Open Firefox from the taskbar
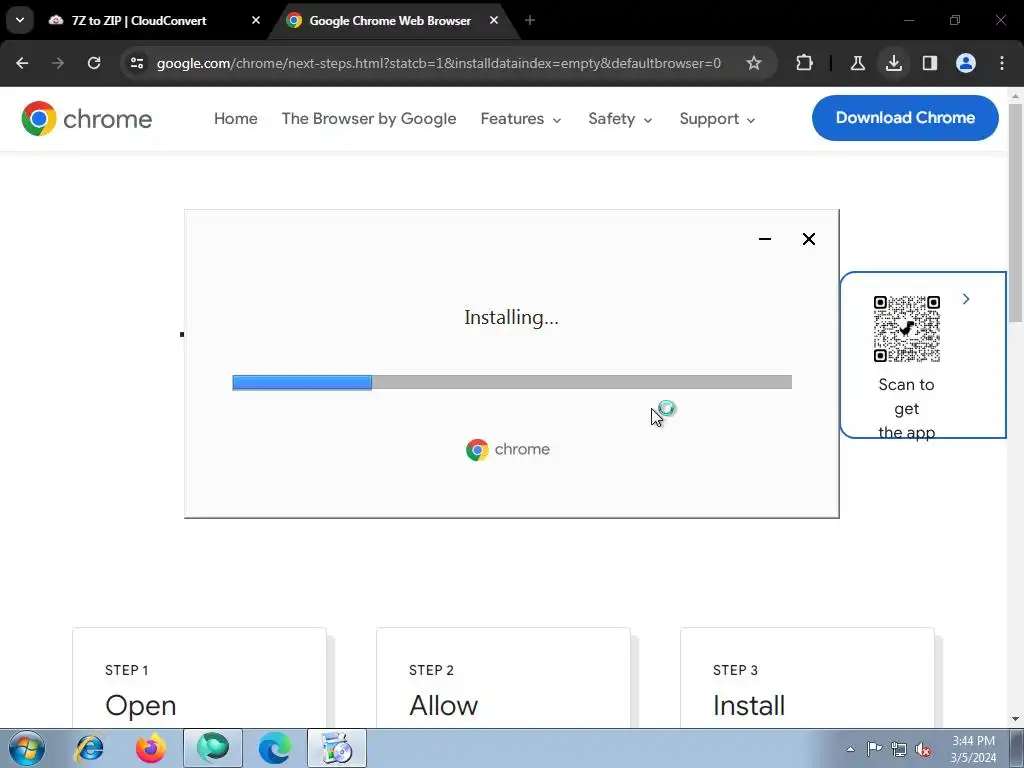 (151, 748)
